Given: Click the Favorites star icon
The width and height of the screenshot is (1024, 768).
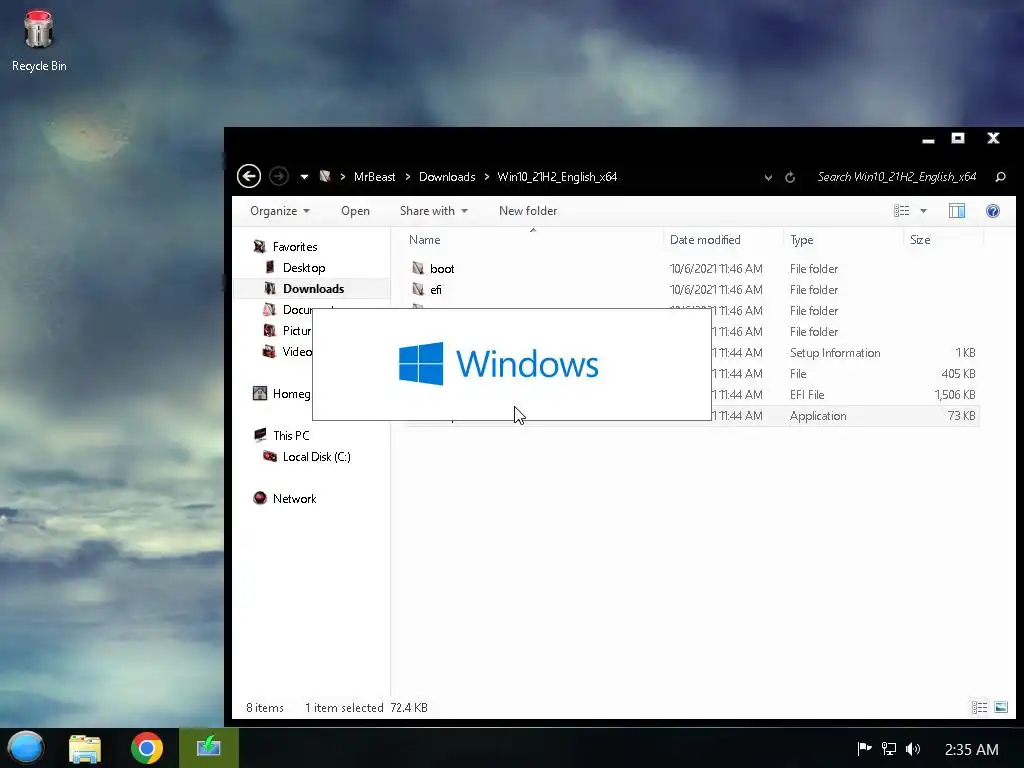Looking at the screenshot, I should (x=260, y=246).
